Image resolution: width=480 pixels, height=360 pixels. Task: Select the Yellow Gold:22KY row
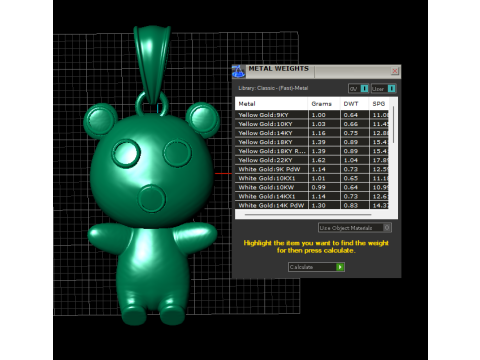[x=312, y=160]
